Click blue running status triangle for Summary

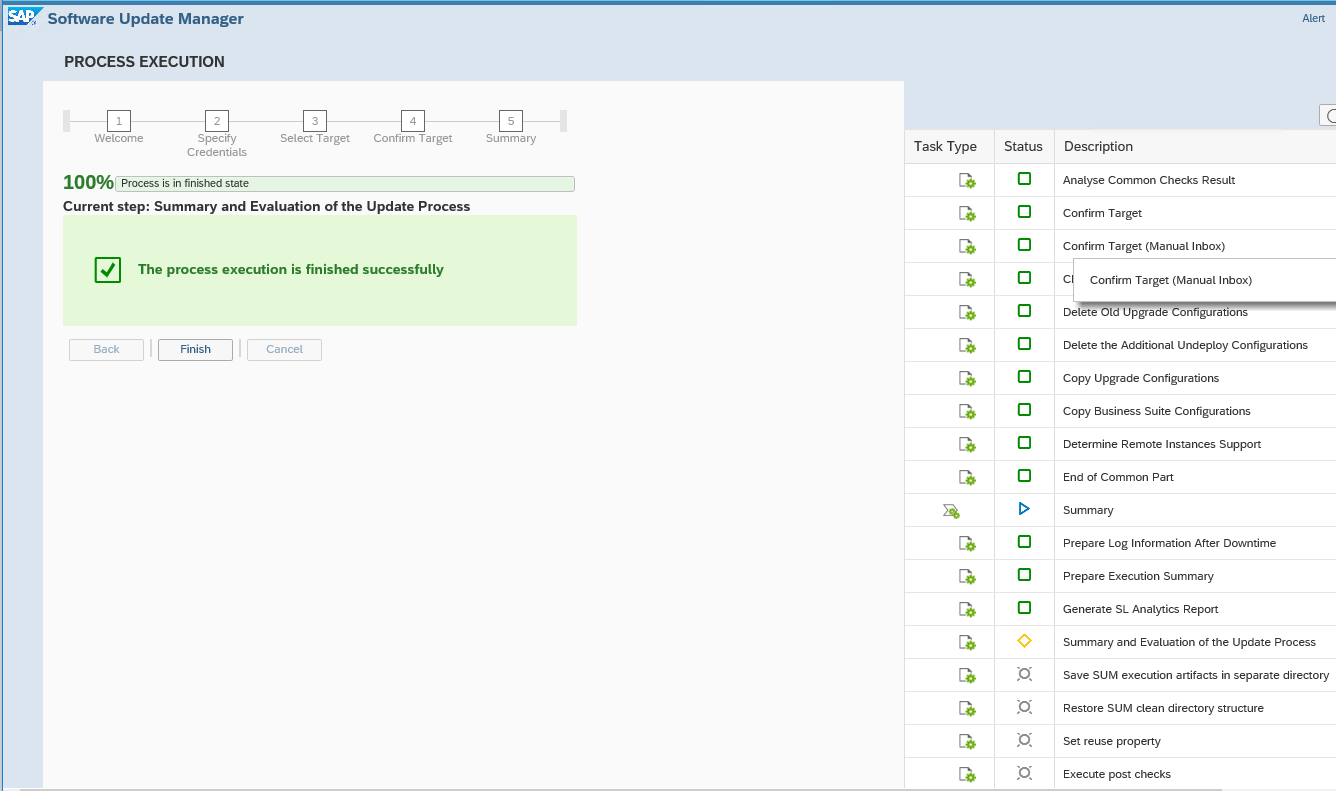[1024, 509]
